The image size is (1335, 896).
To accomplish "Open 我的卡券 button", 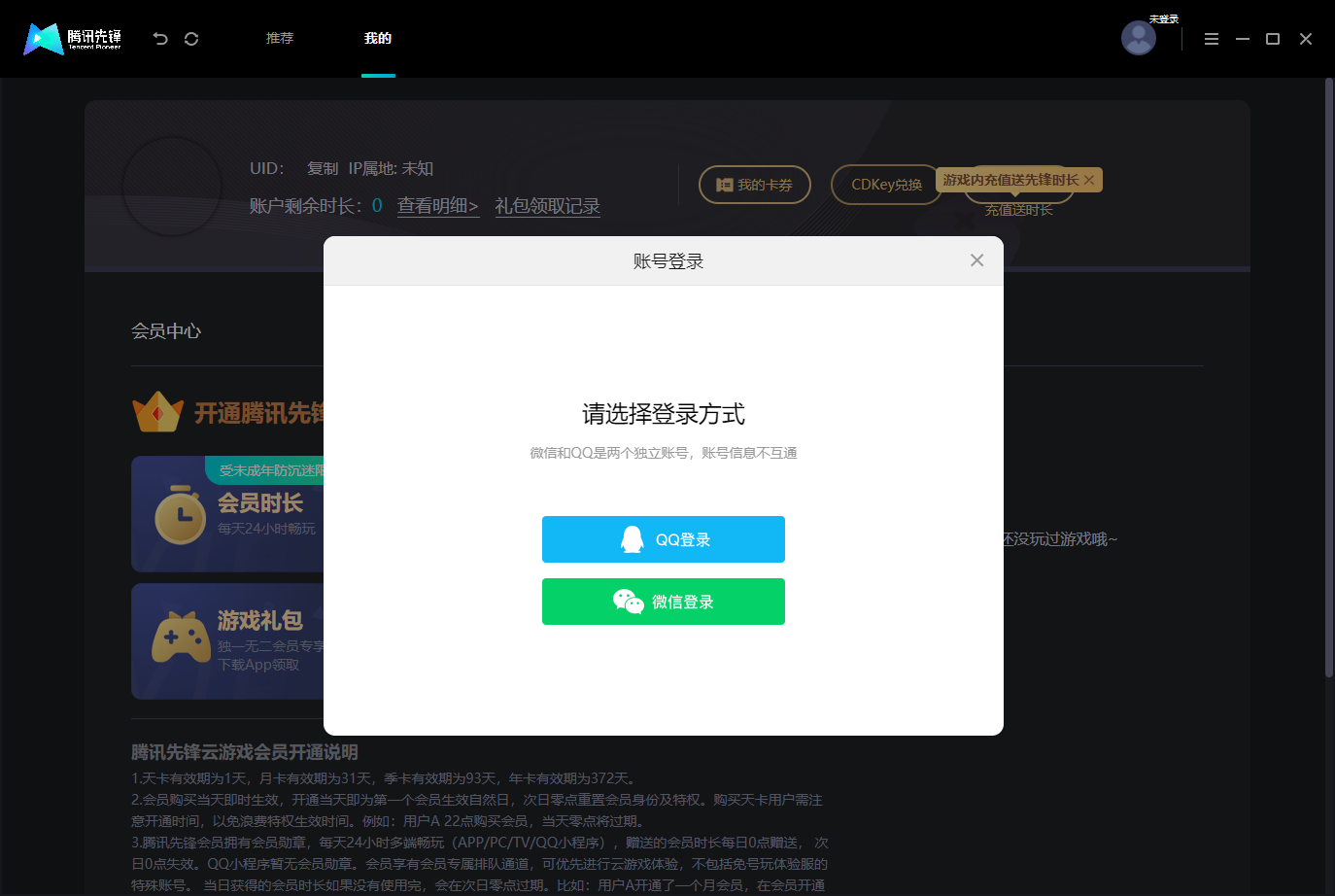I will pos(755,185).
